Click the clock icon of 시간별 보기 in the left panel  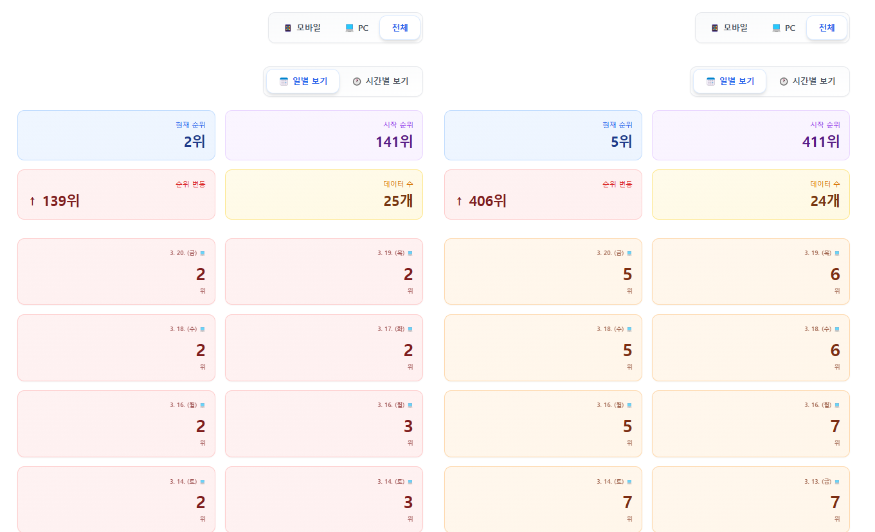click(x=357, y=82)
